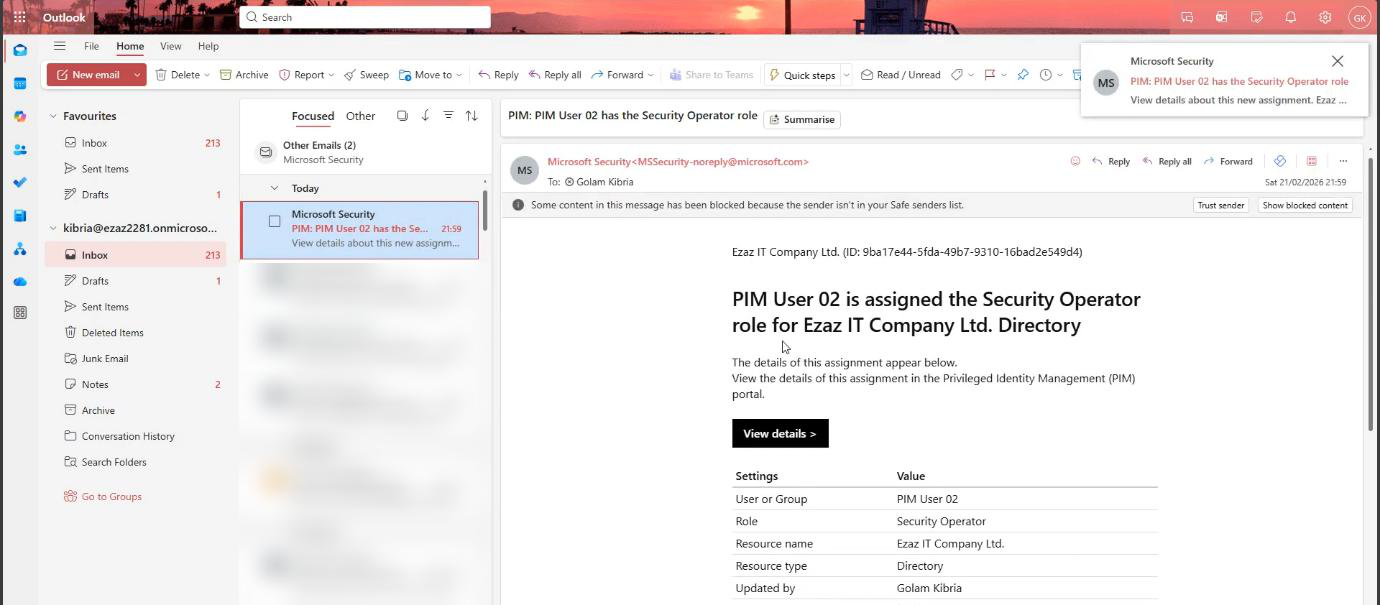Screen dimensions: 1380x605
Task: Open Copilot in the left app rail
Action: coord(20,116)
